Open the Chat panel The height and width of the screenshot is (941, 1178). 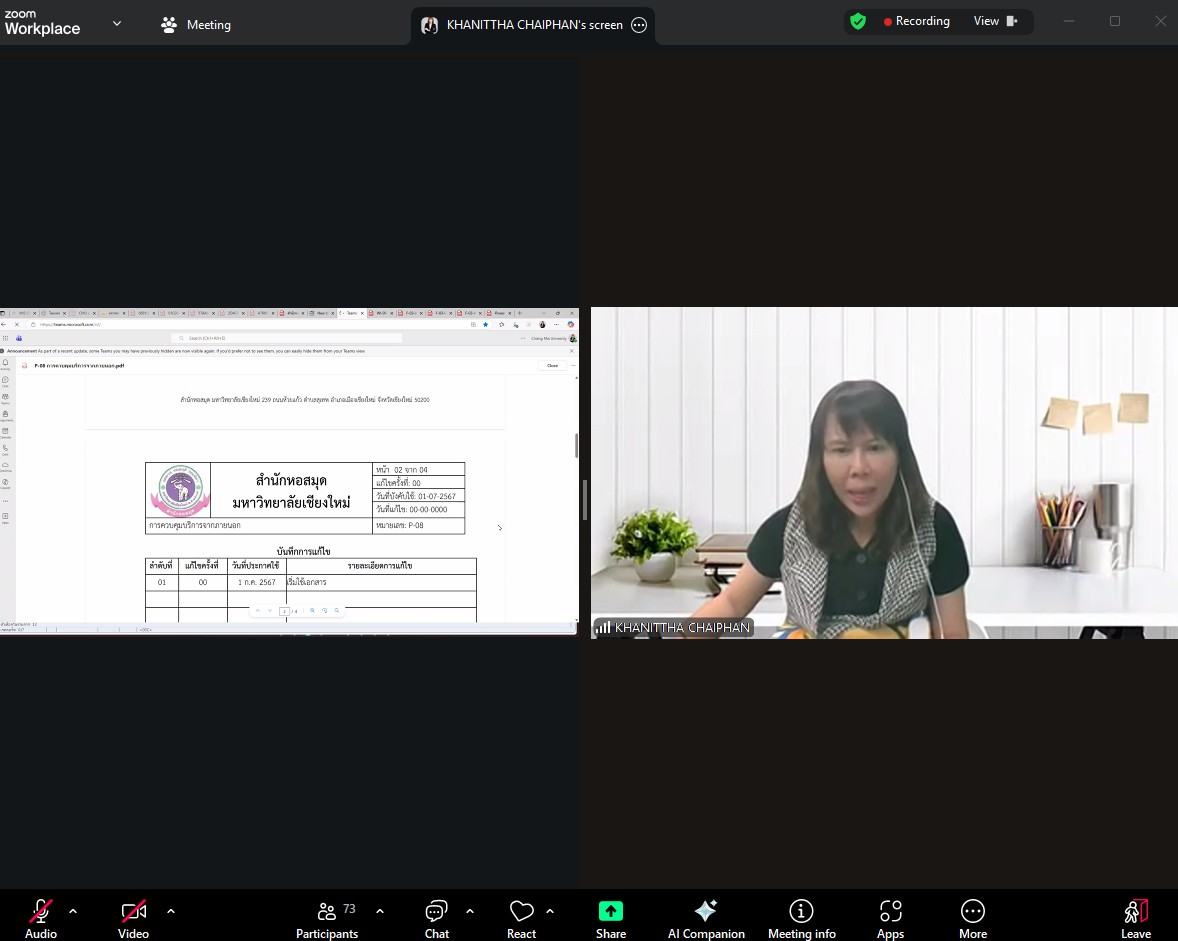tap(436, 918)
